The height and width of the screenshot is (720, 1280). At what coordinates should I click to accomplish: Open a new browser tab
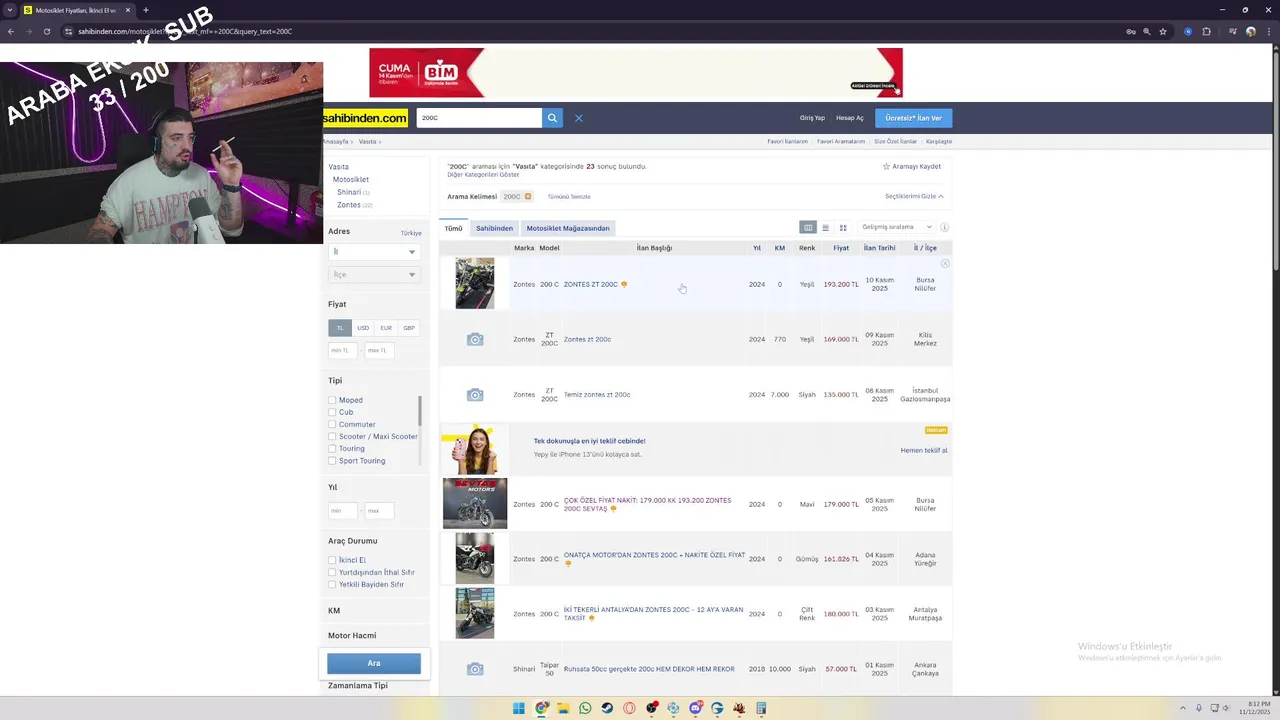pyautogui.click(x=146, y=10)
